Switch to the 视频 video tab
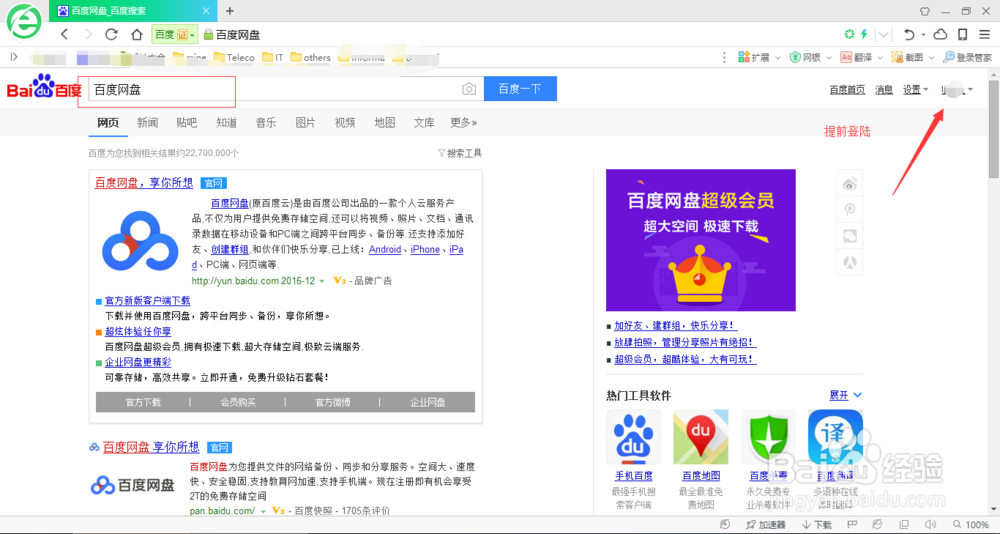1000x534 pixels. pyautogui.click(x=345, y=122)
